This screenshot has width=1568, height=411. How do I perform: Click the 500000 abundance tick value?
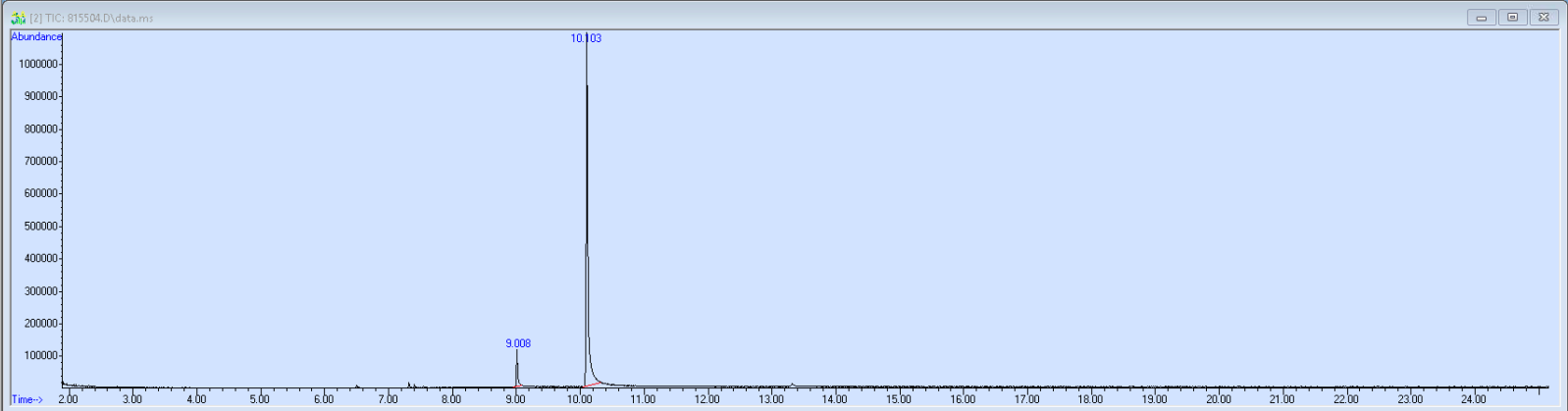(41, 226)
